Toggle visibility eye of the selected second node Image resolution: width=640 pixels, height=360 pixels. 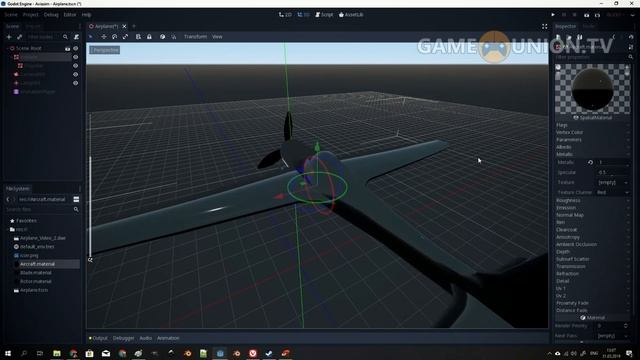(x=76, y=57)
